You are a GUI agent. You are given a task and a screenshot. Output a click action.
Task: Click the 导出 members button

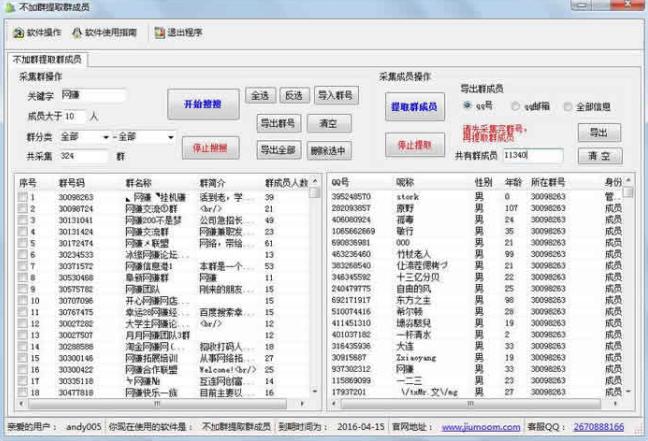599,133
